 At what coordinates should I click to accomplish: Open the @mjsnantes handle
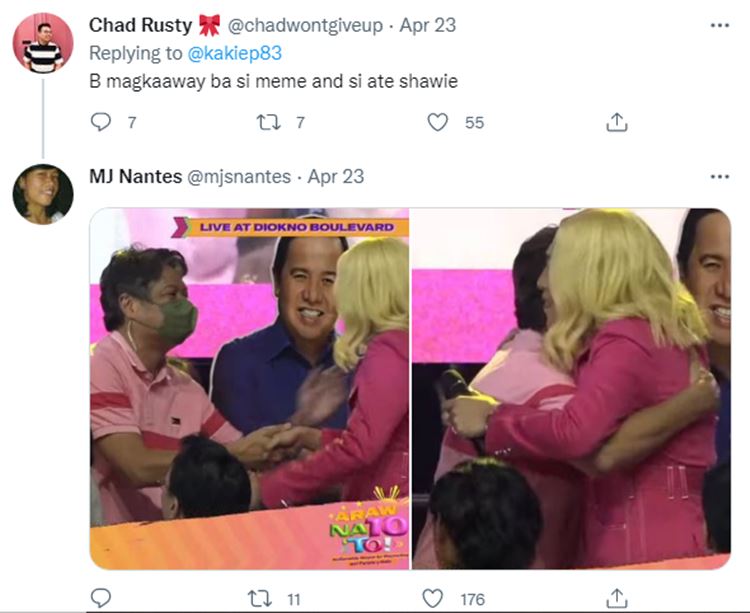tap(239, 177)
